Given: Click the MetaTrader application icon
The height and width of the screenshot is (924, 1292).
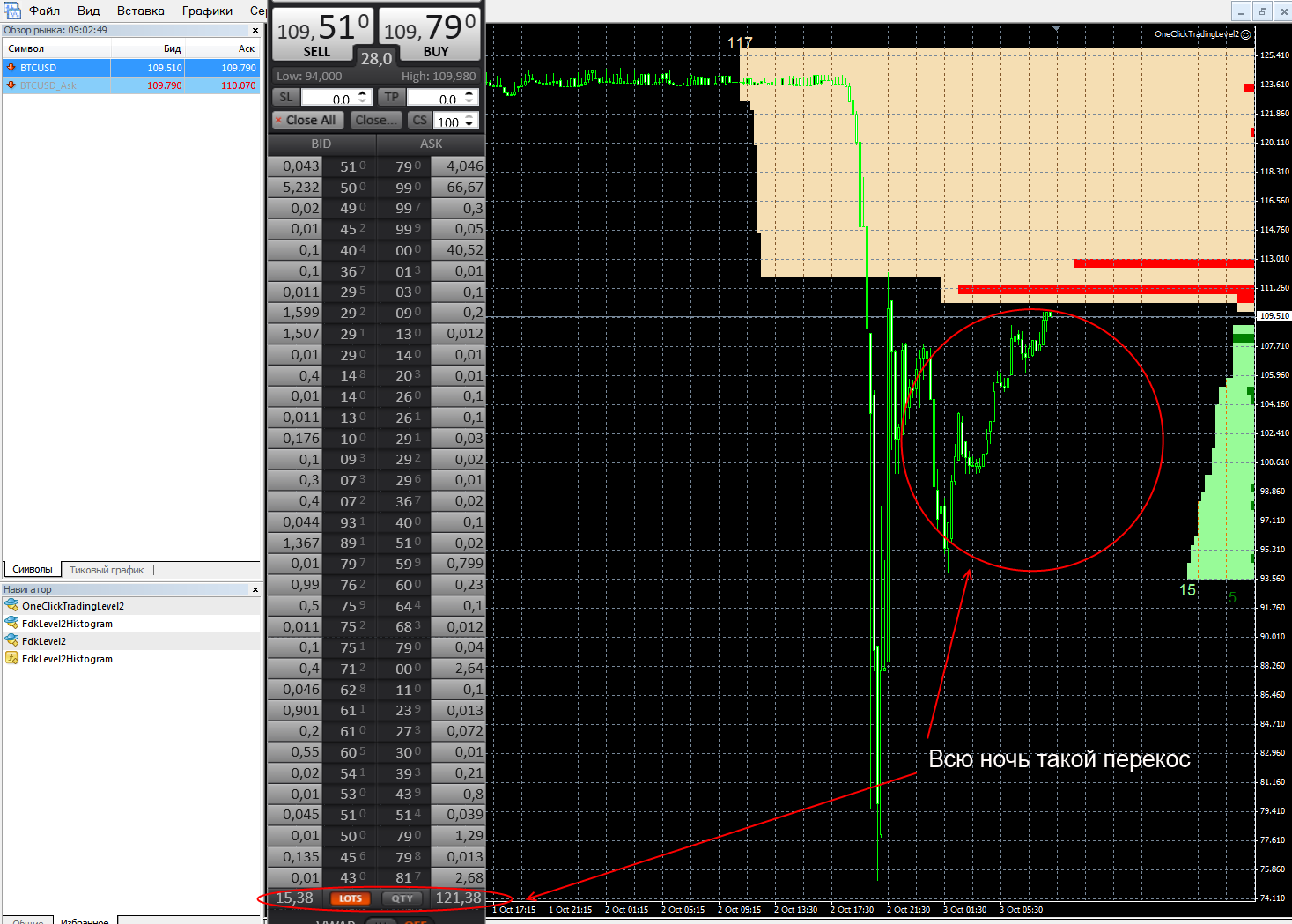Looking at the screenshot, I should click(x=12, y=11).
